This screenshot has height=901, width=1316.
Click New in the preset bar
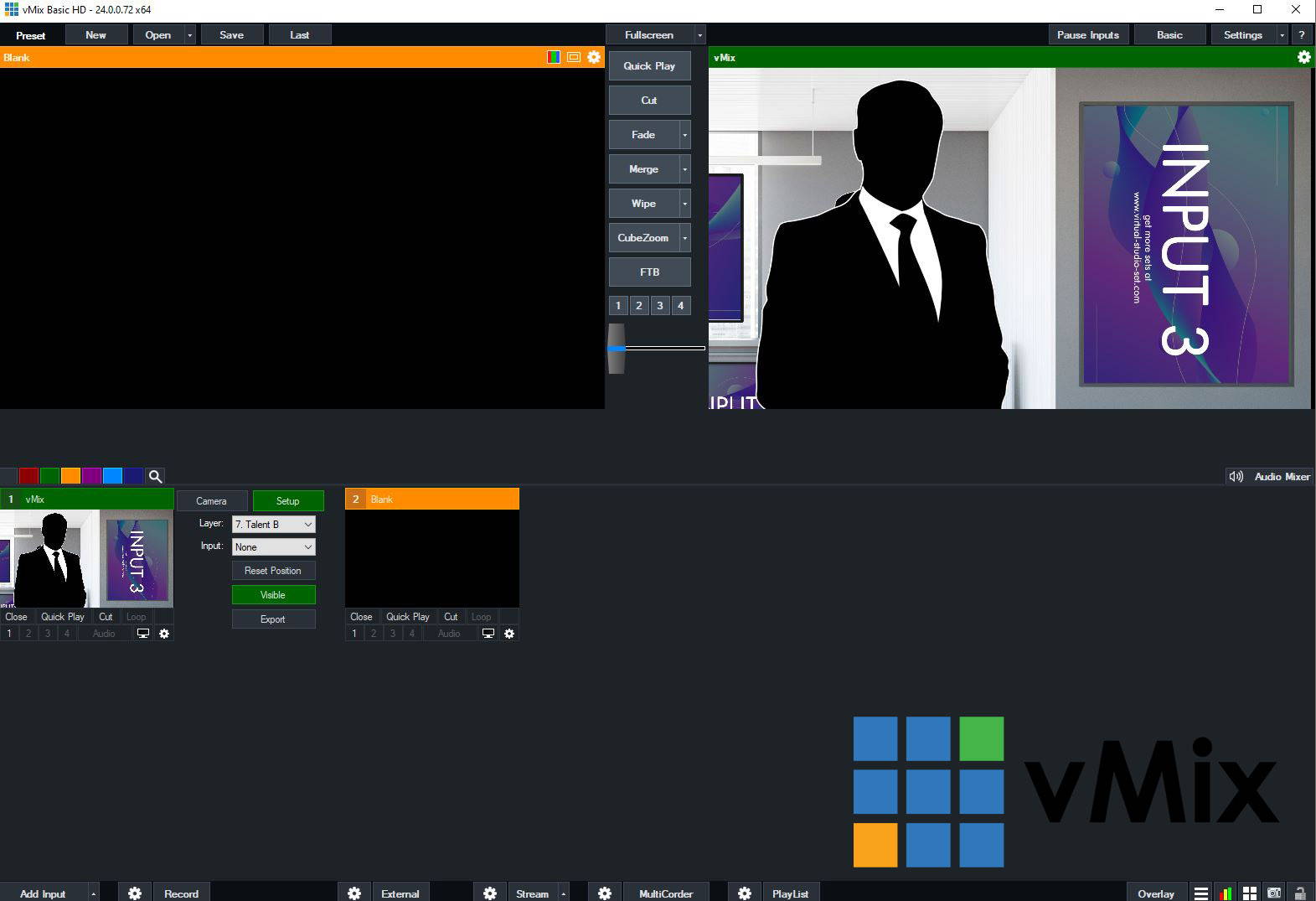(95, 35)
